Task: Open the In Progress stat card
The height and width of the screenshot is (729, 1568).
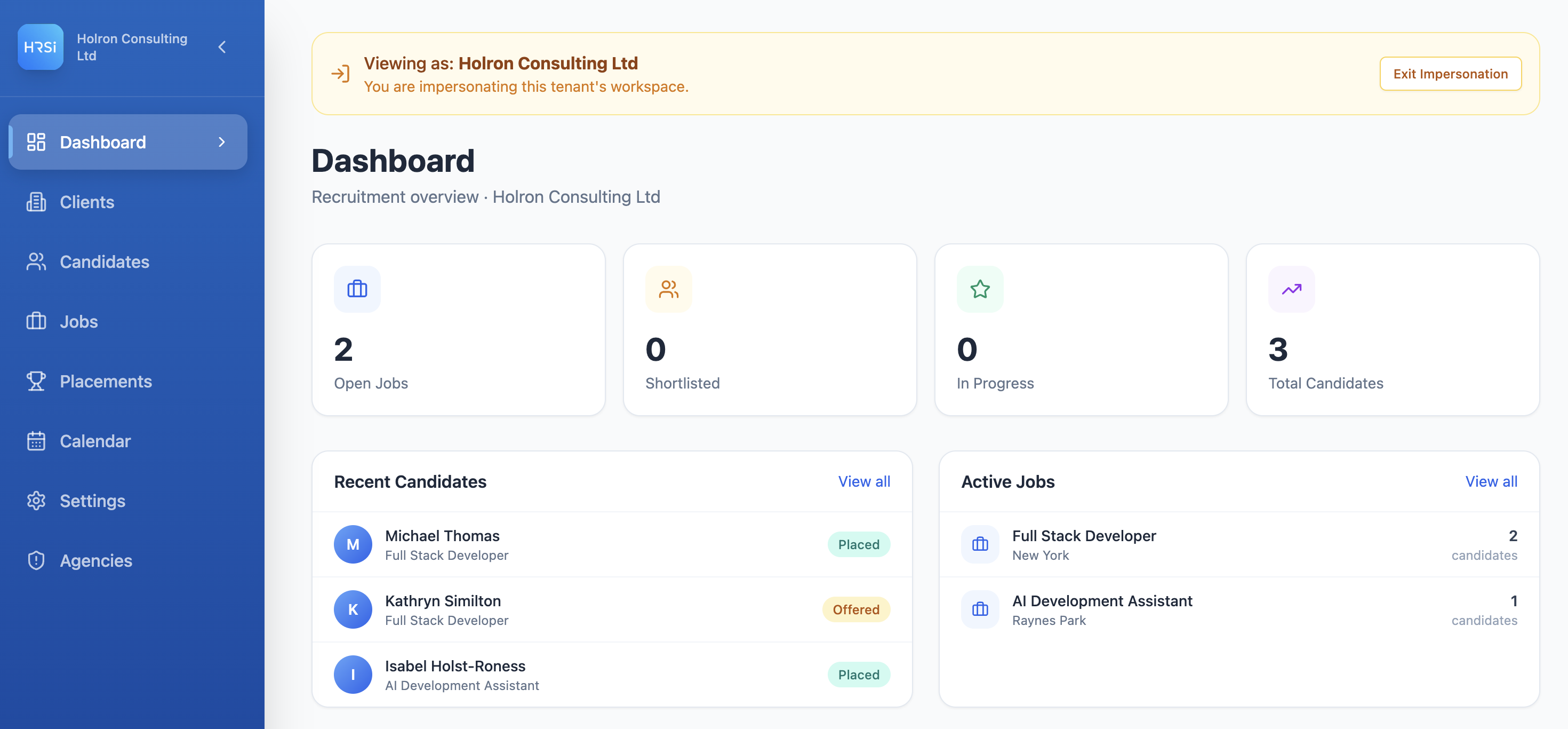Action: point(1081,329)
